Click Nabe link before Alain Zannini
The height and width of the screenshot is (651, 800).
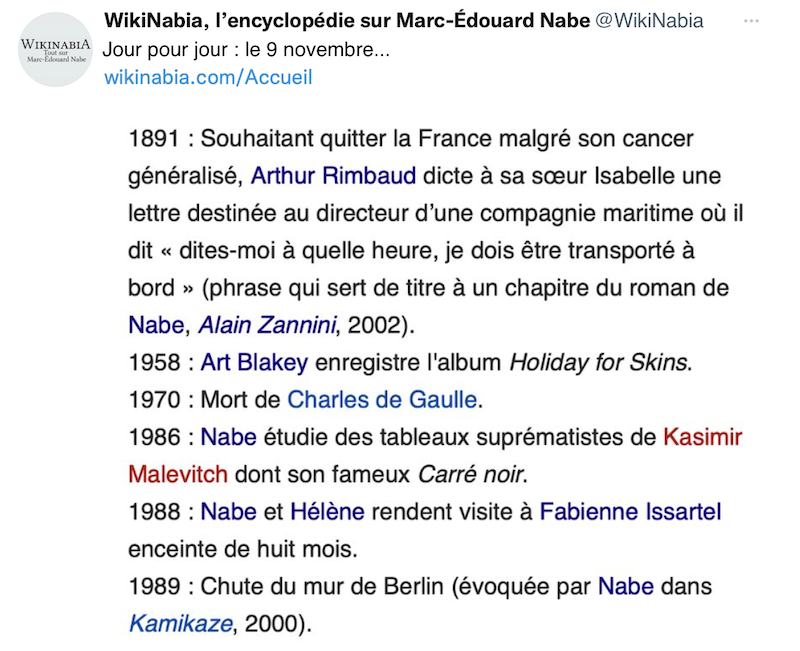[x=157, y=324]
